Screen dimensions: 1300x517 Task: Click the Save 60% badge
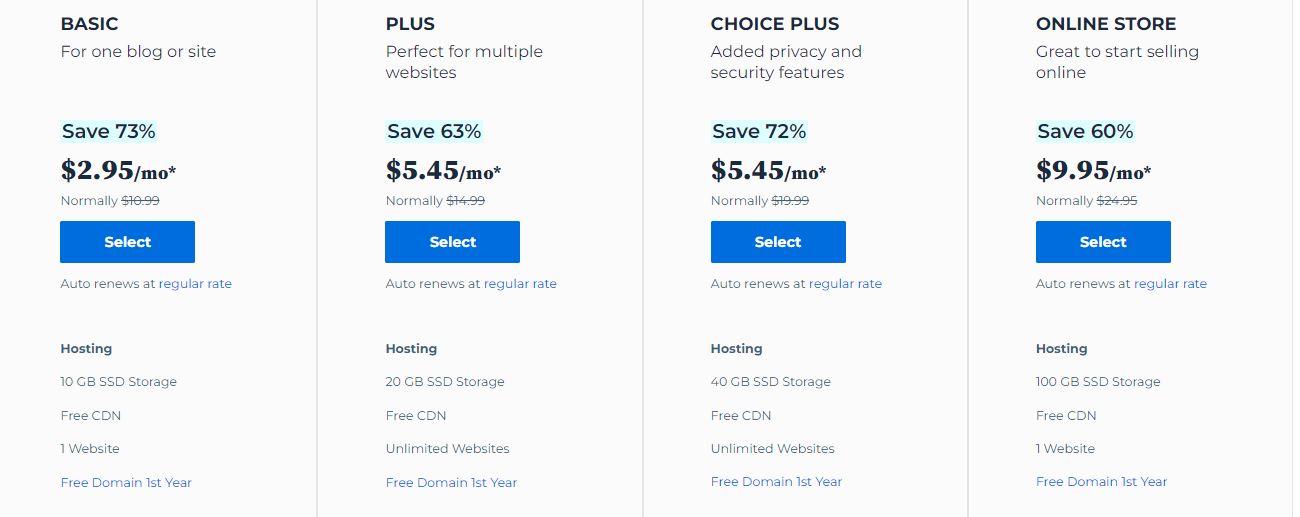(x=1085, y=132)
